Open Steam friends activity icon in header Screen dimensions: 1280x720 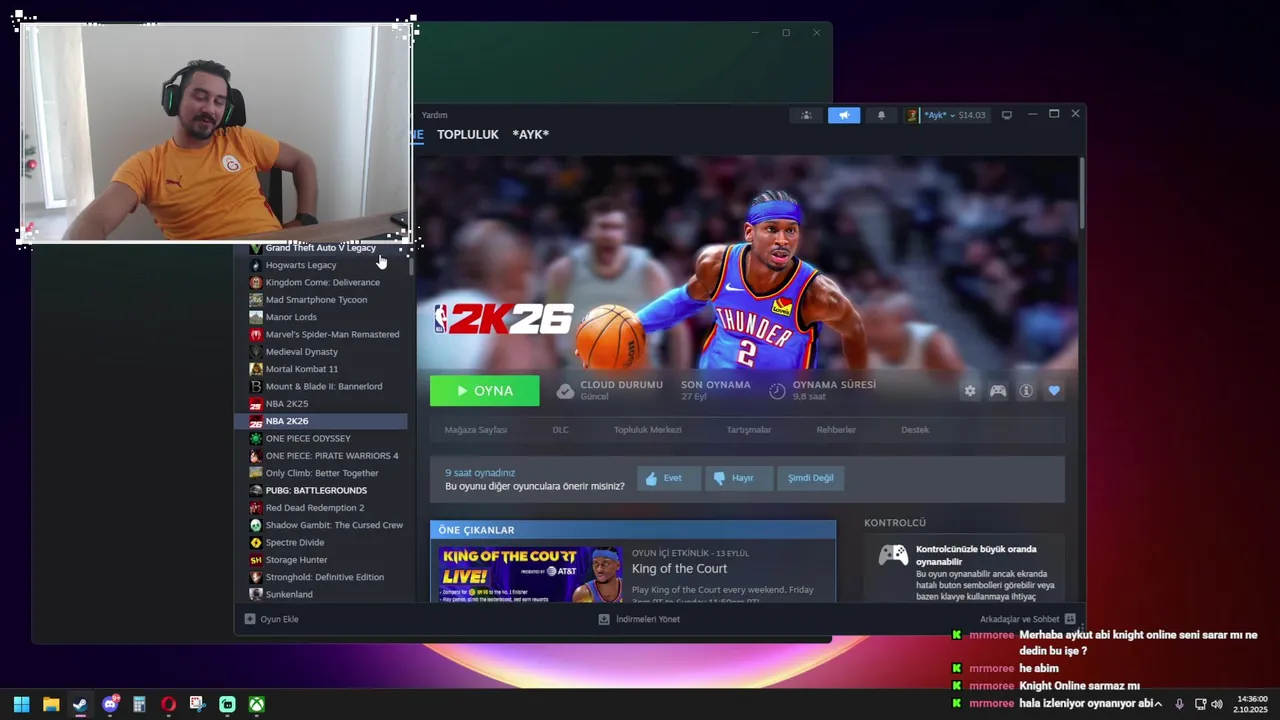[x=806, y=115]
